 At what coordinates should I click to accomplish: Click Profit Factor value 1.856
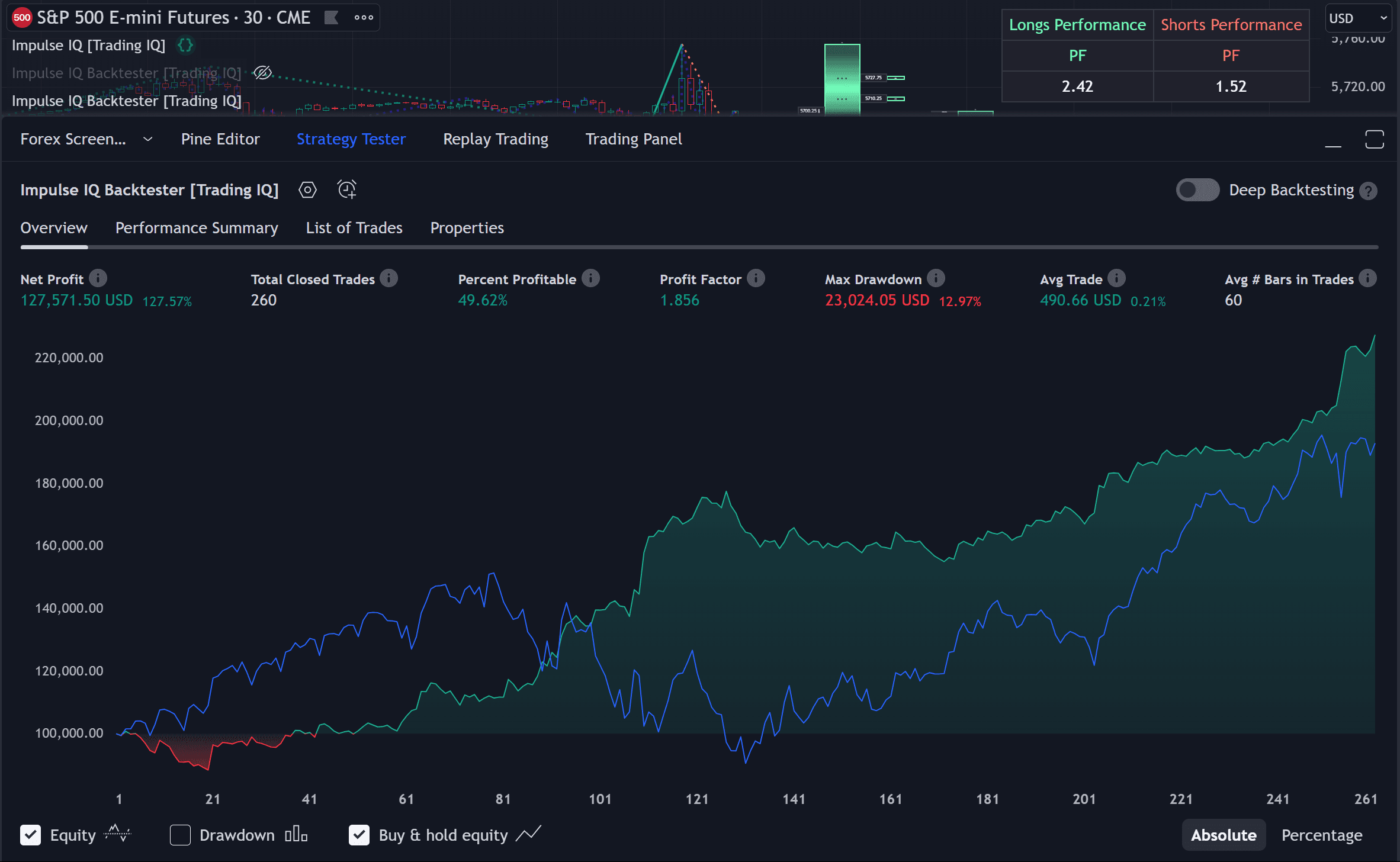click(680, 300)
